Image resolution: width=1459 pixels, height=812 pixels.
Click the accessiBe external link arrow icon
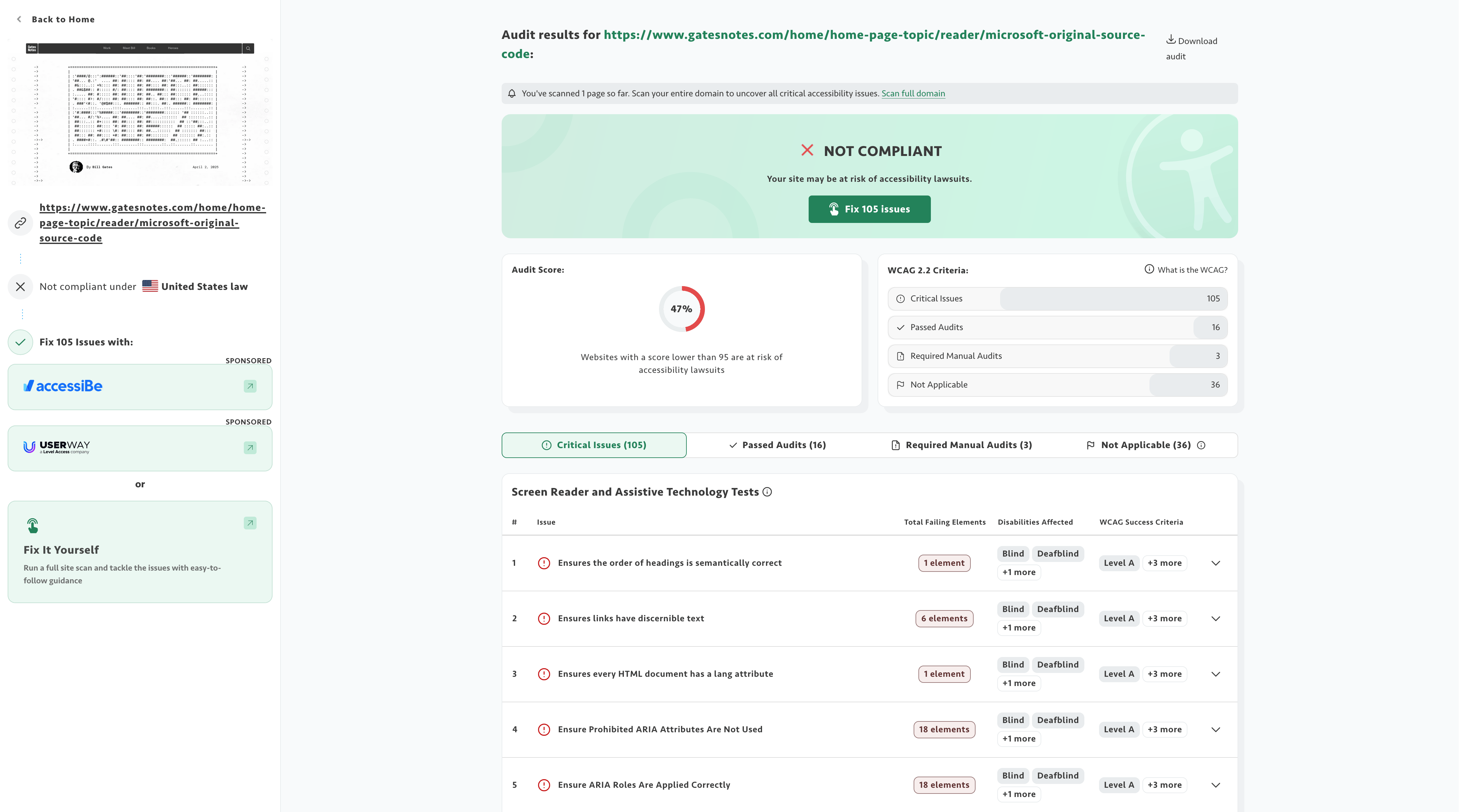250,386
